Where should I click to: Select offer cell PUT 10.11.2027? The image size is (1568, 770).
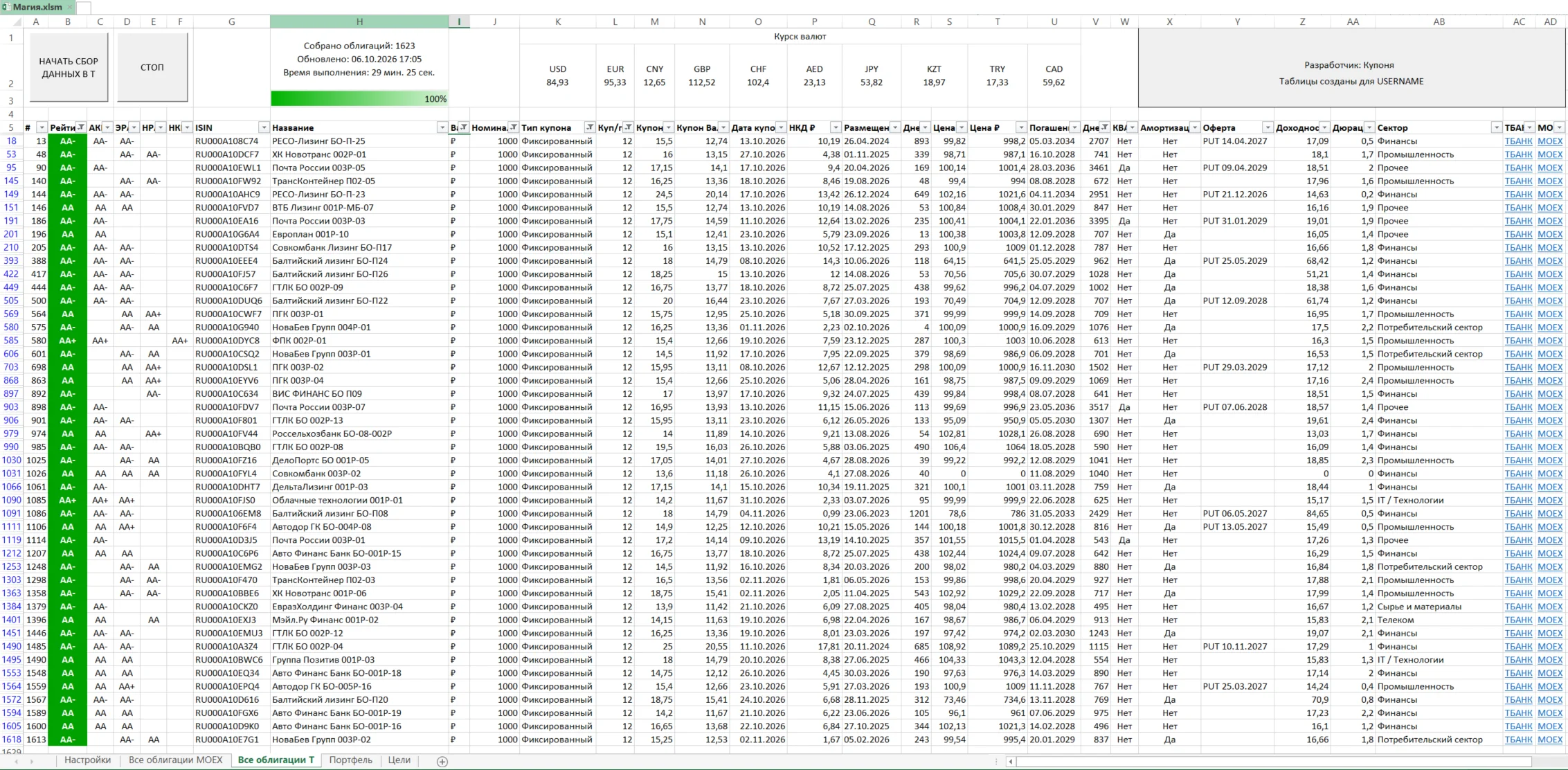[1237, 647]
